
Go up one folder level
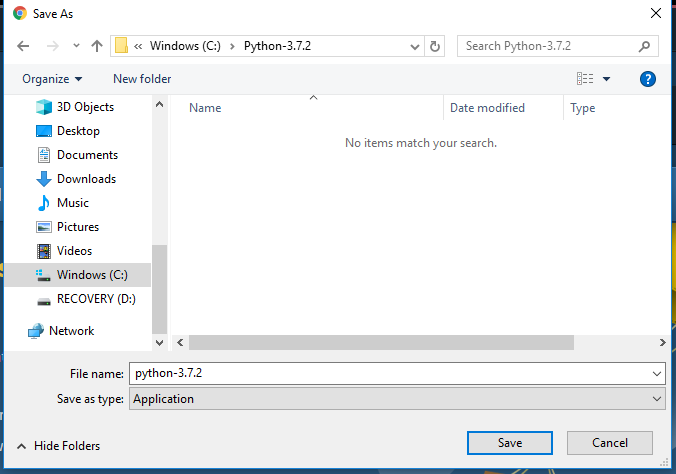point(97,46)
